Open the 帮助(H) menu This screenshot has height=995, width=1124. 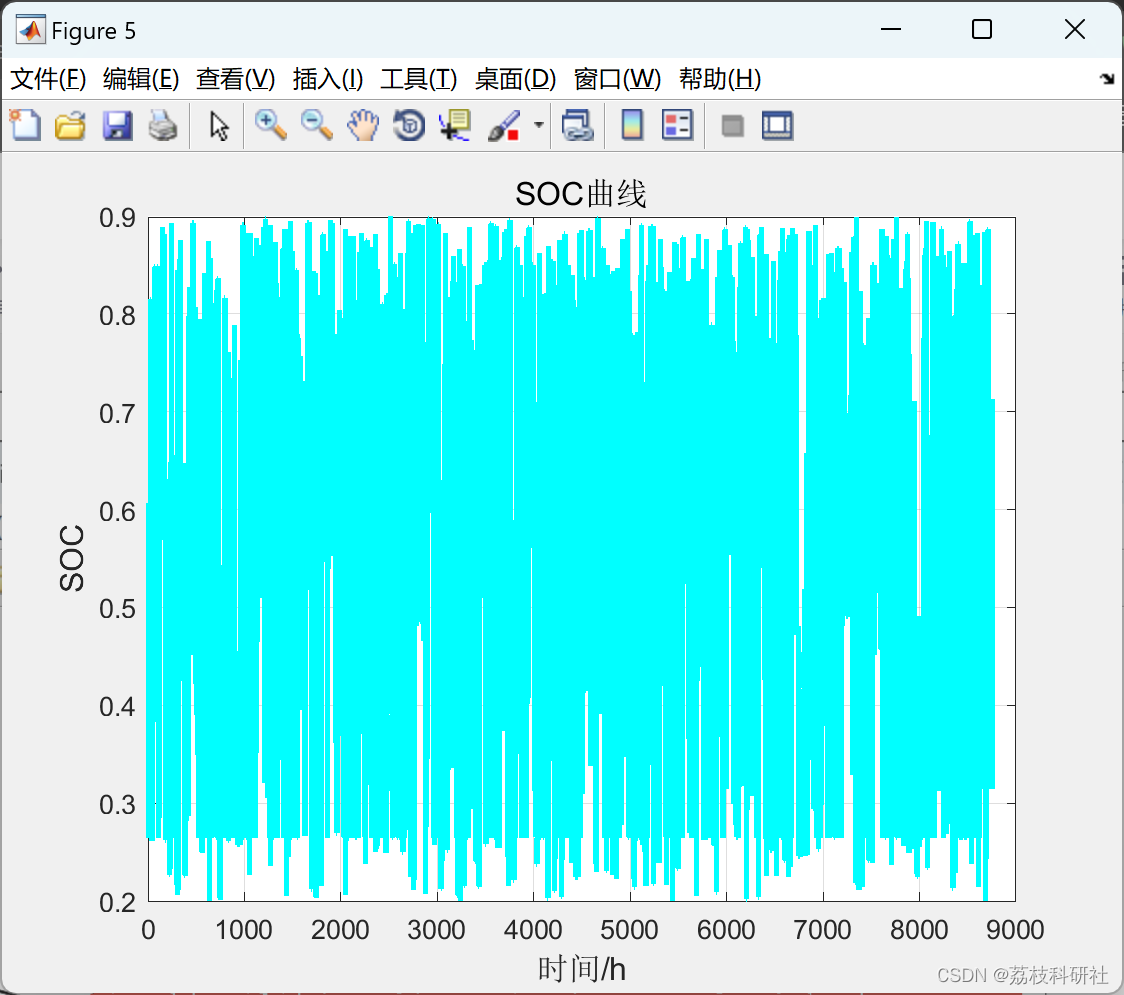point(720,79)
